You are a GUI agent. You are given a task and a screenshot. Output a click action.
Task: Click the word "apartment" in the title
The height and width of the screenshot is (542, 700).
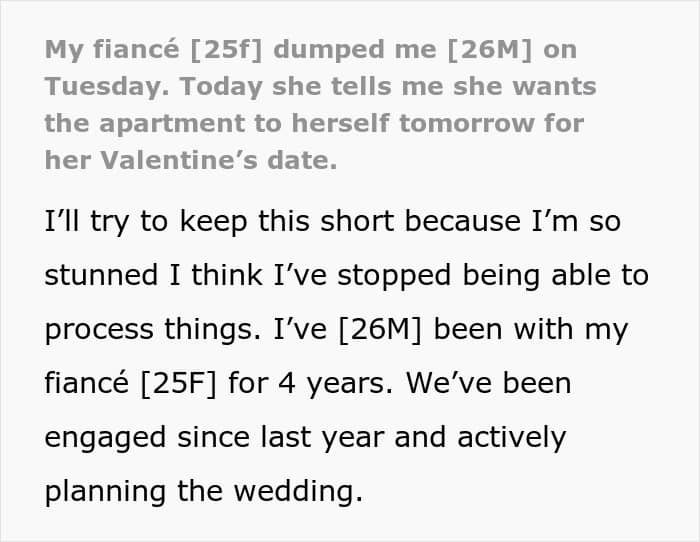point(172,124)
